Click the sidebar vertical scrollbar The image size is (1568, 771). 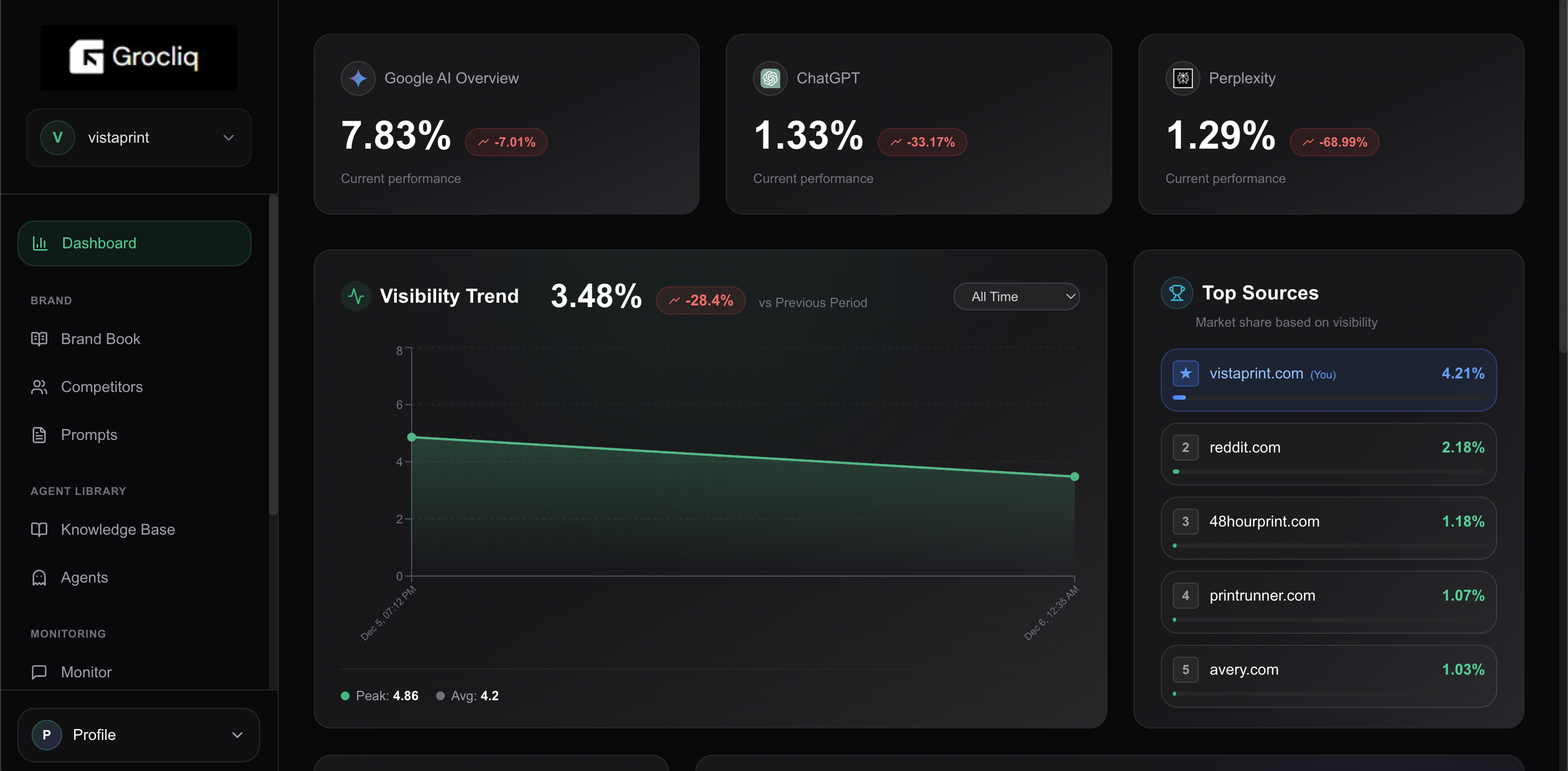click(273, 353)
